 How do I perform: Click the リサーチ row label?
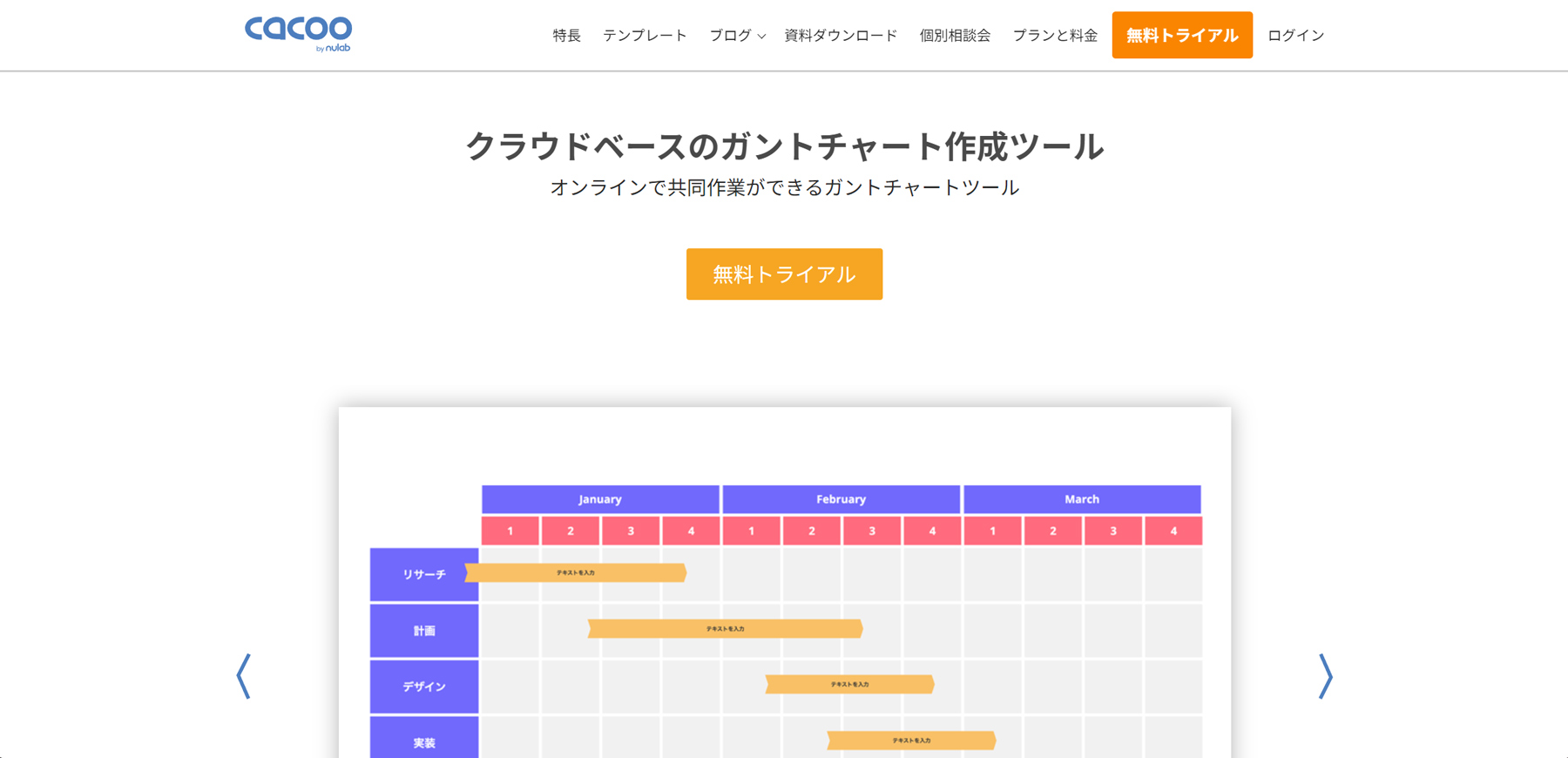424,574
